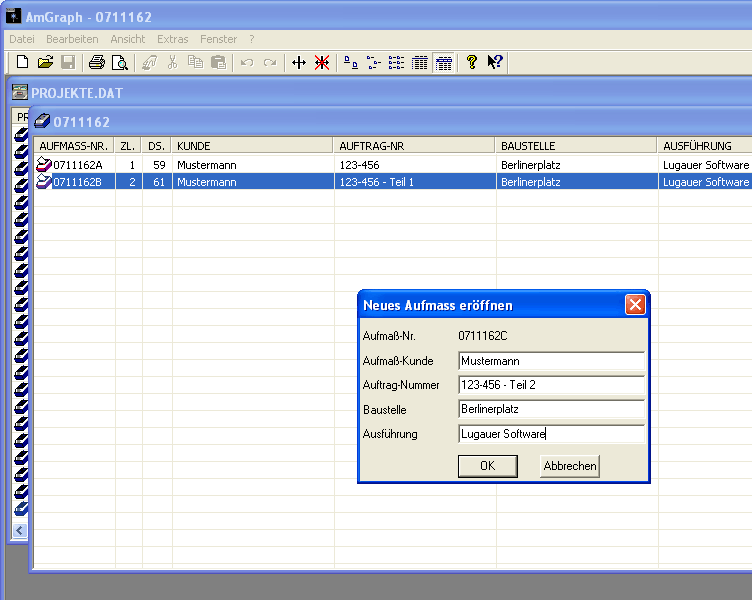752x600 pixels.
Task: Switch to details view icon
Action: tap(420, 62)
